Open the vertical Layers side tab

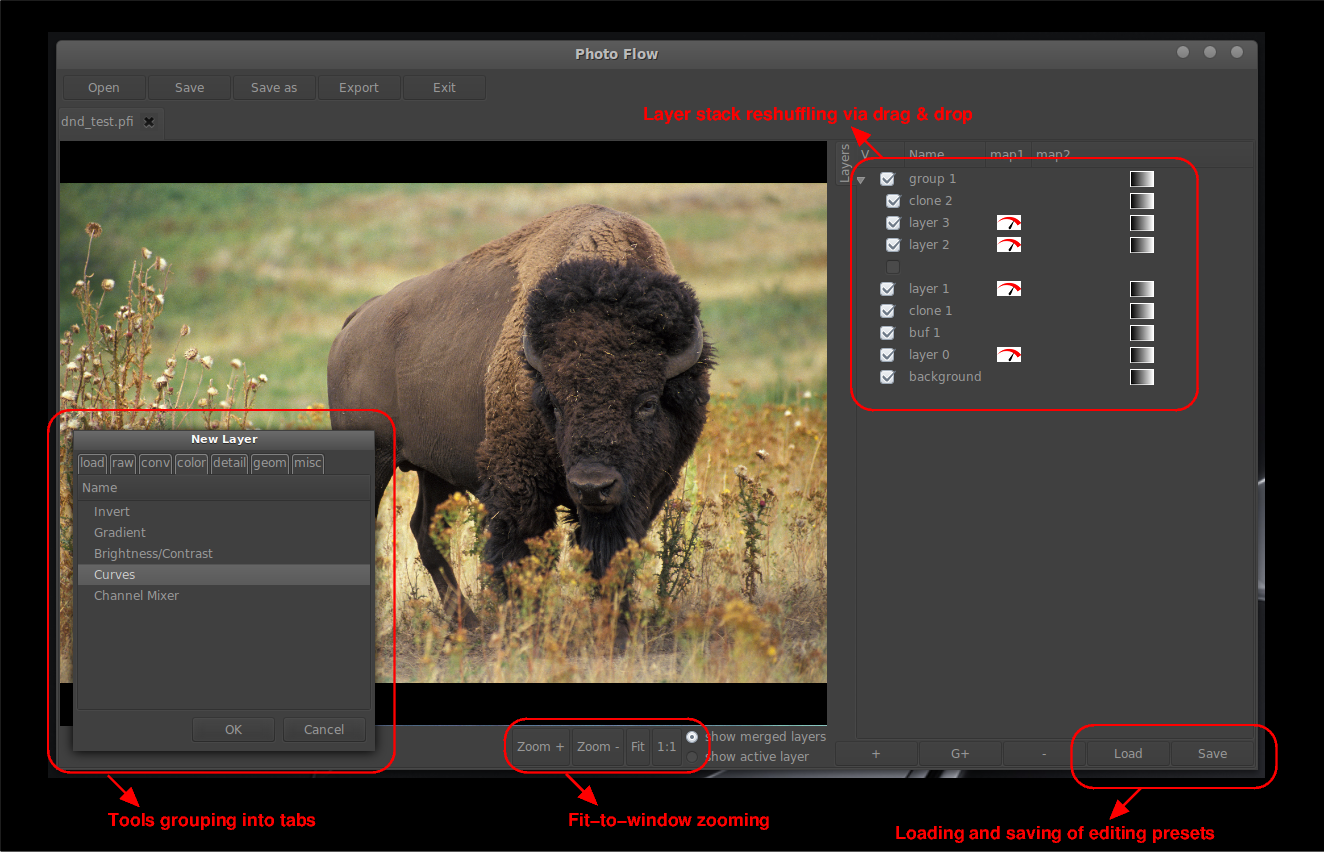point(845,163)
